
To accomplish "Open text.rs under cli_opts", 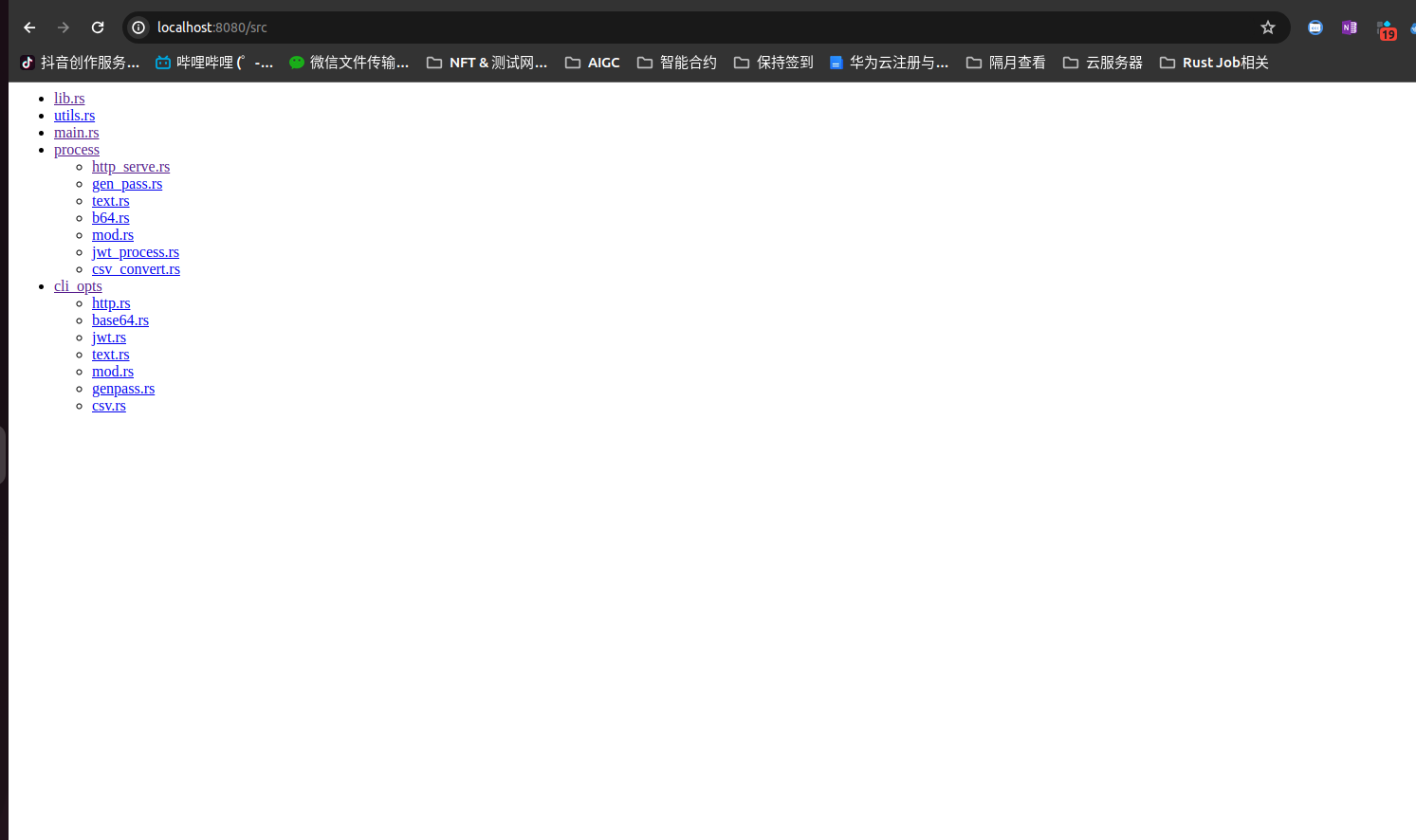I will tap(111, 355).
